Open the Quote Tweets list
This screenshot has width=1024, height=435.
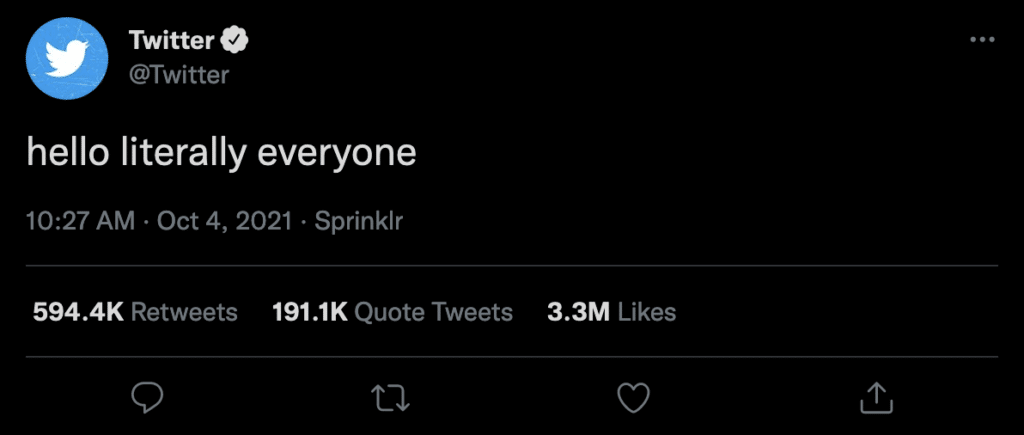(433, 312)
